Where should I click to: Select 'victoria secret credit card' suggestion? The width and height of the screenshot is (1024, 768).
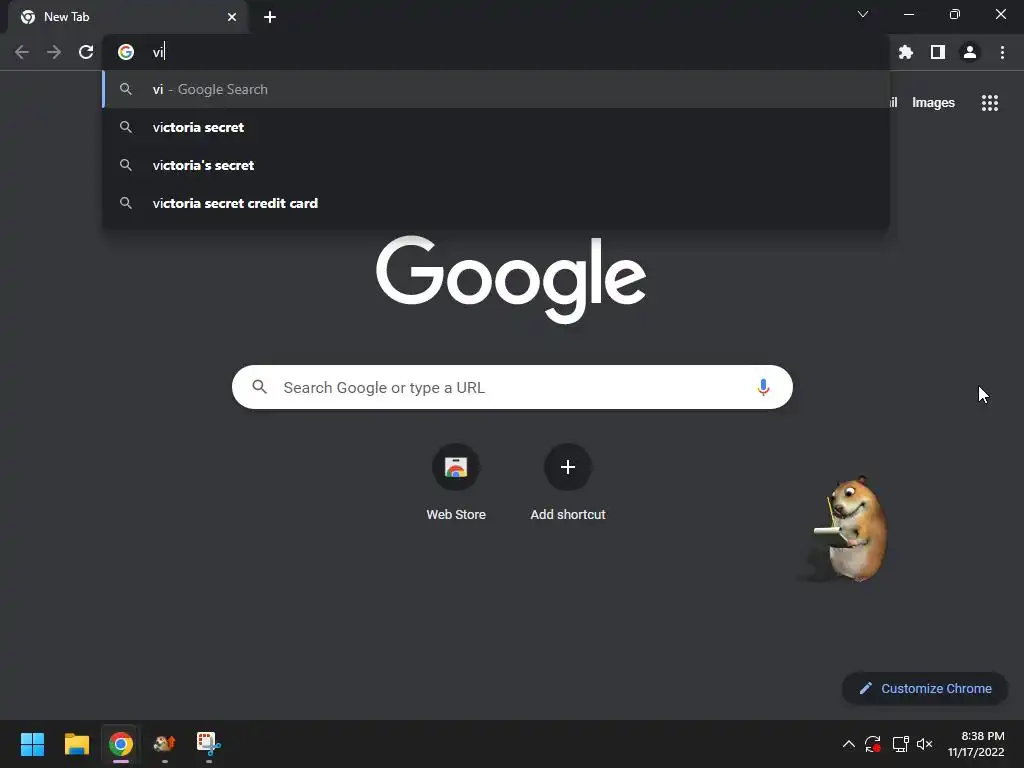coord(496,203)
